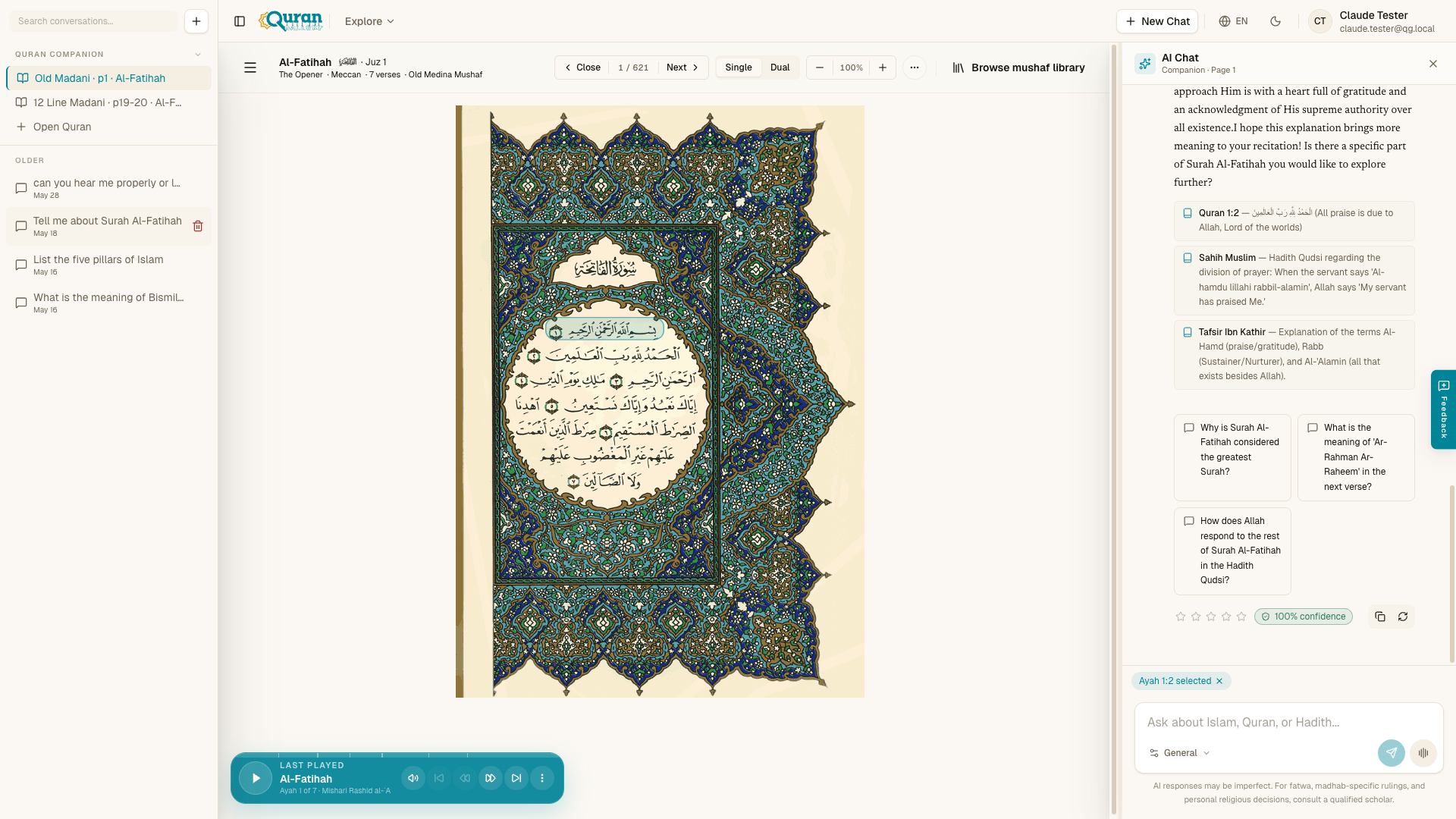Click the Quran logo
1456x819 pixels.
click(x=290, y=21)
